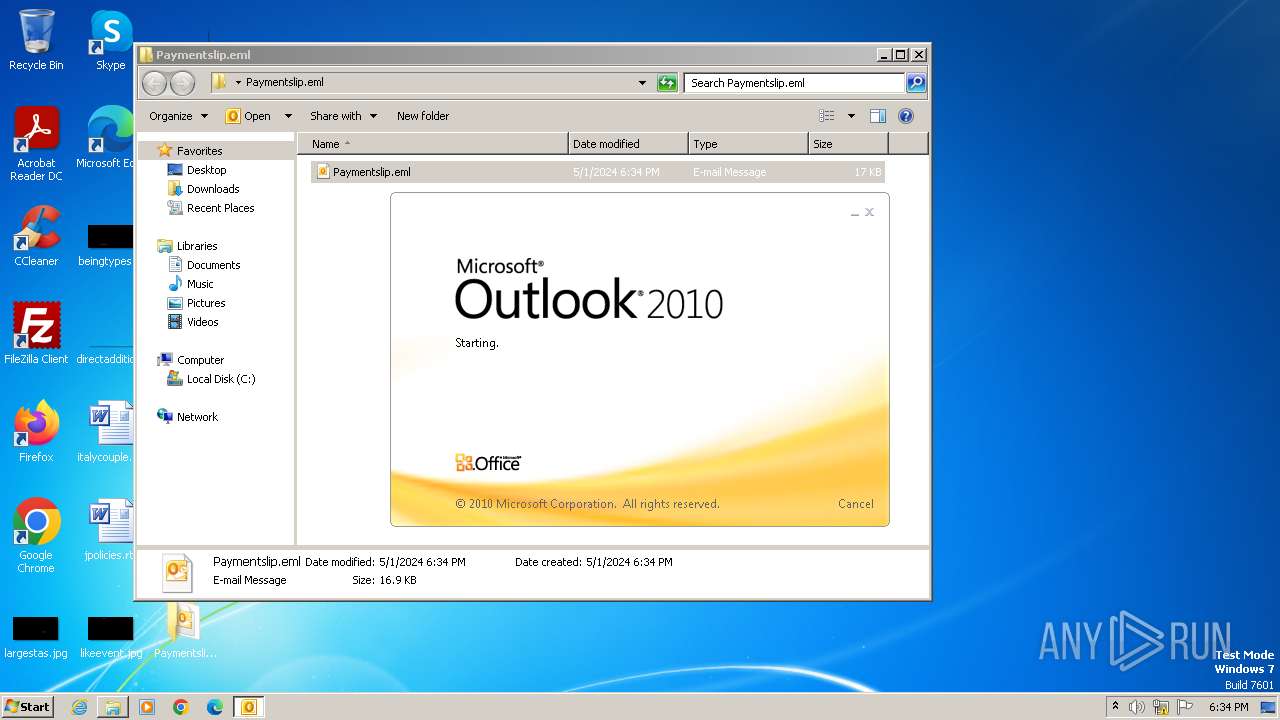1280x720 pixels.
Task: Open Local Disk (C:)
Action: pyautogui.click(x=220, y=379)
